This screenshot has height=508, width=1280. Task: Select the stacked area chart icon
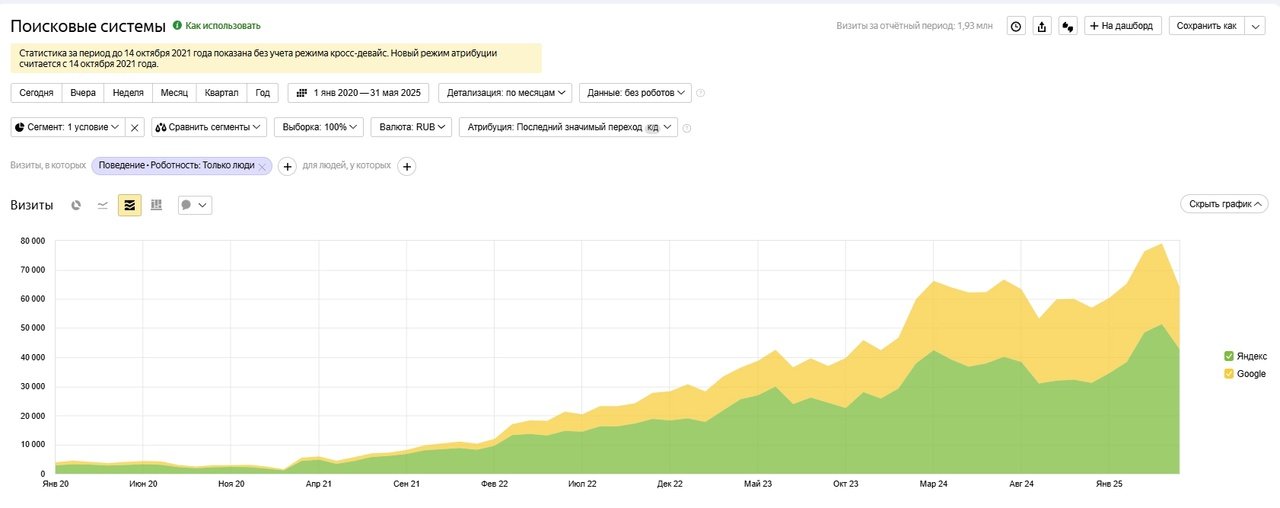(129, 205)
